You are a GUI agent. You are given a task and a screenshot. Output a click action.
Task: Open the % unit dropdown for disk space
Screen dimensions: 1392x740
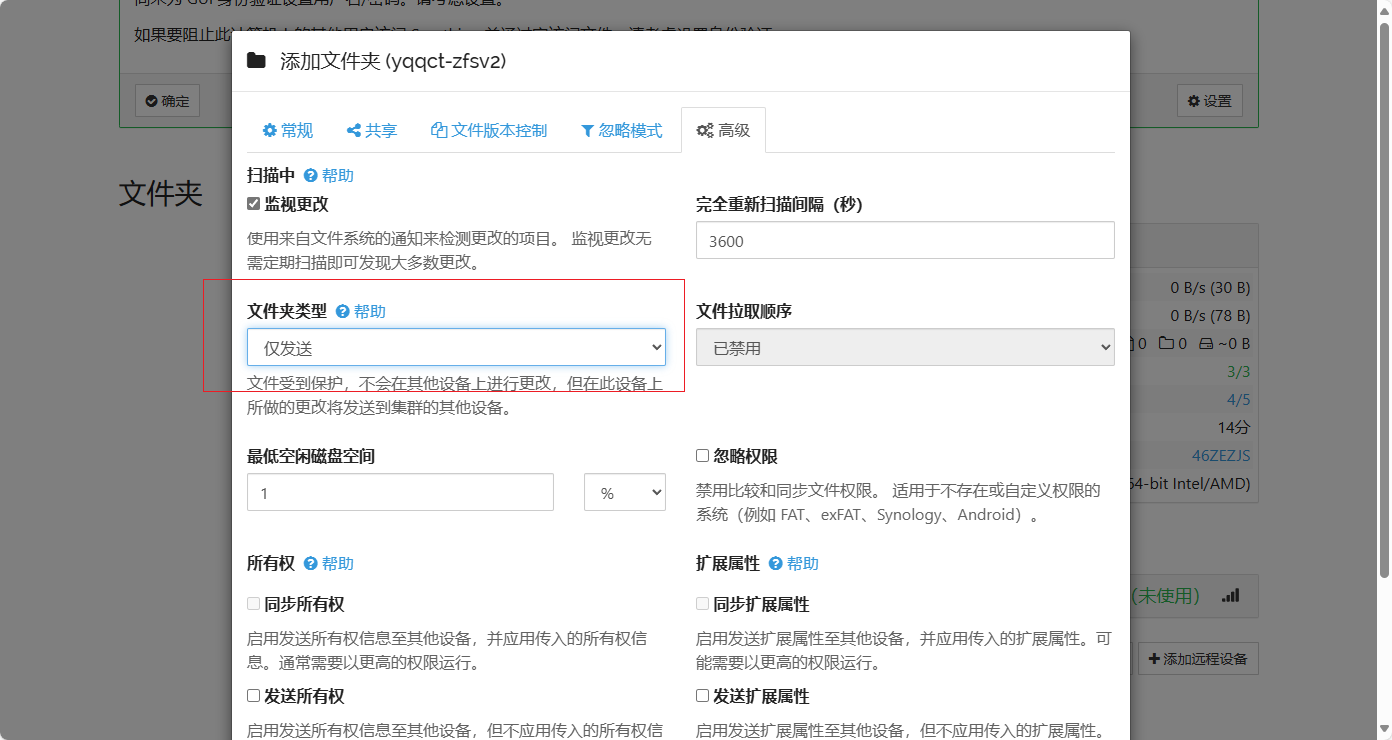click(624, 492)
